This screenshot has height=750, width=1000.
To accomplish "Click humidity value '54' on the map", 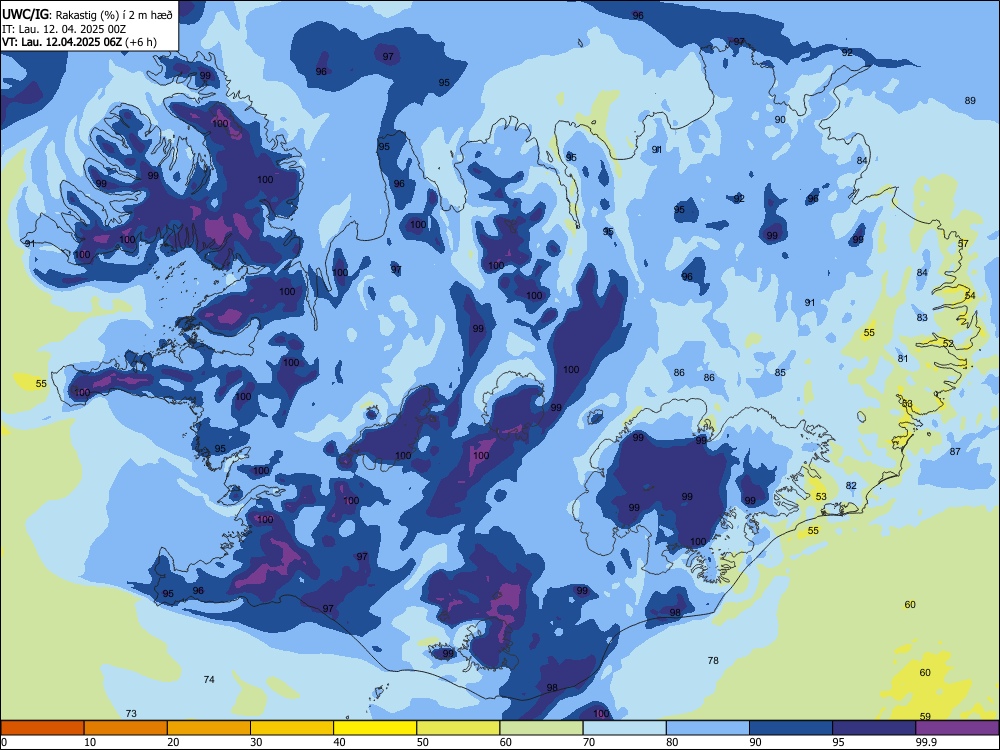I will [x=970, y=295].
